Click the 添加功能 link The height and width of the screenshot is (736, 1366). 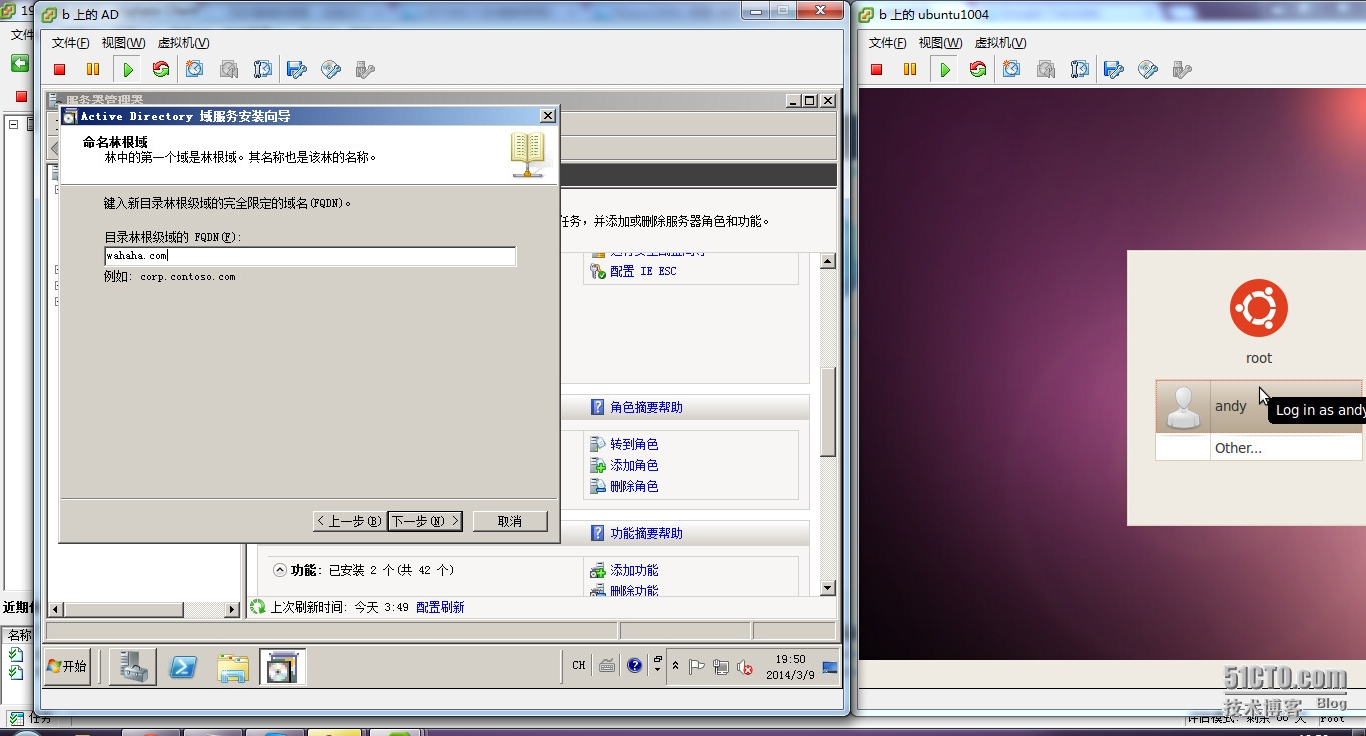[x=634, y=570]
